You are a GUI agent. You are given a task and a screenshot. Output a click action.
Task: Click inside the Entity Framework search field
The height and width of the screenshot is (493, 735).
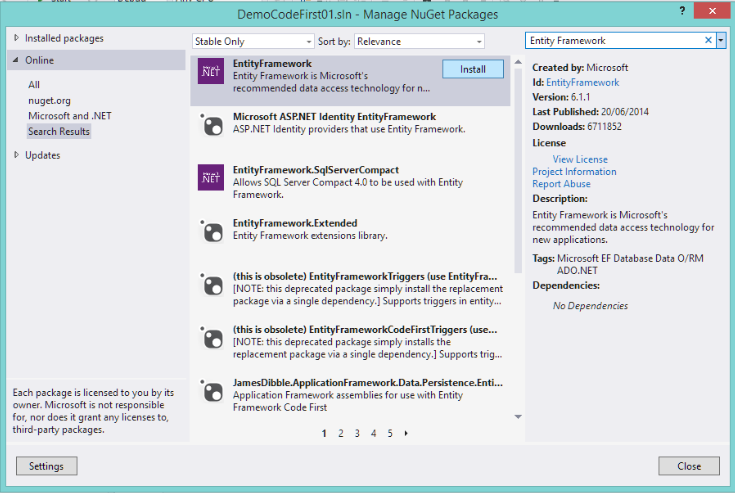[x=614, y=41]
